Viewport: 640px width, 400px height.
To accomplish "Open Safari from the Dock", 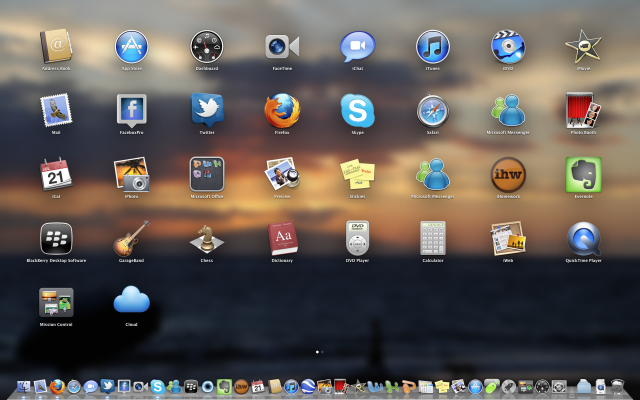I will pyautogui.click(x=74, y=386).
